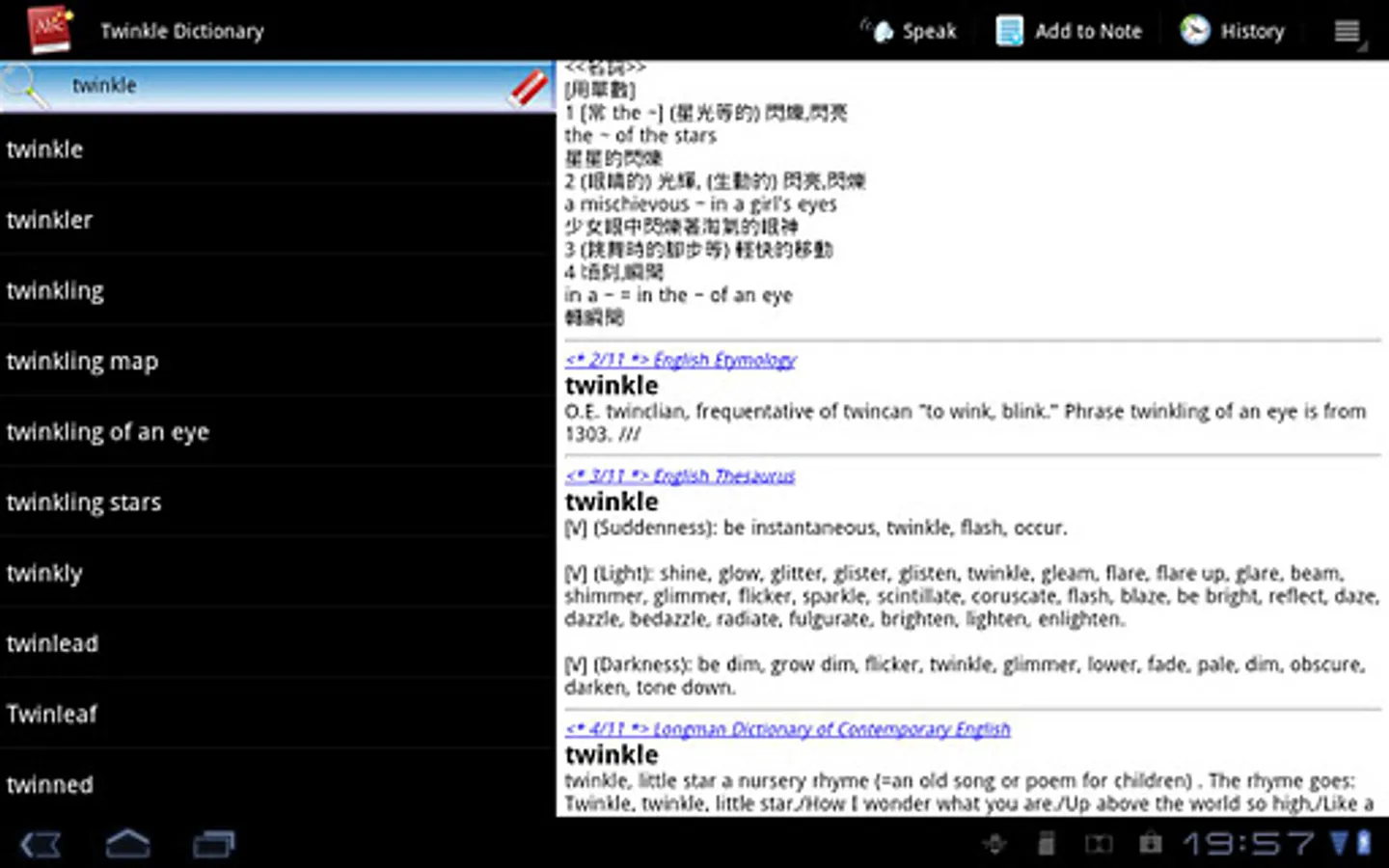
Task: Click the Speak icon
Action: tap(877, 31)
